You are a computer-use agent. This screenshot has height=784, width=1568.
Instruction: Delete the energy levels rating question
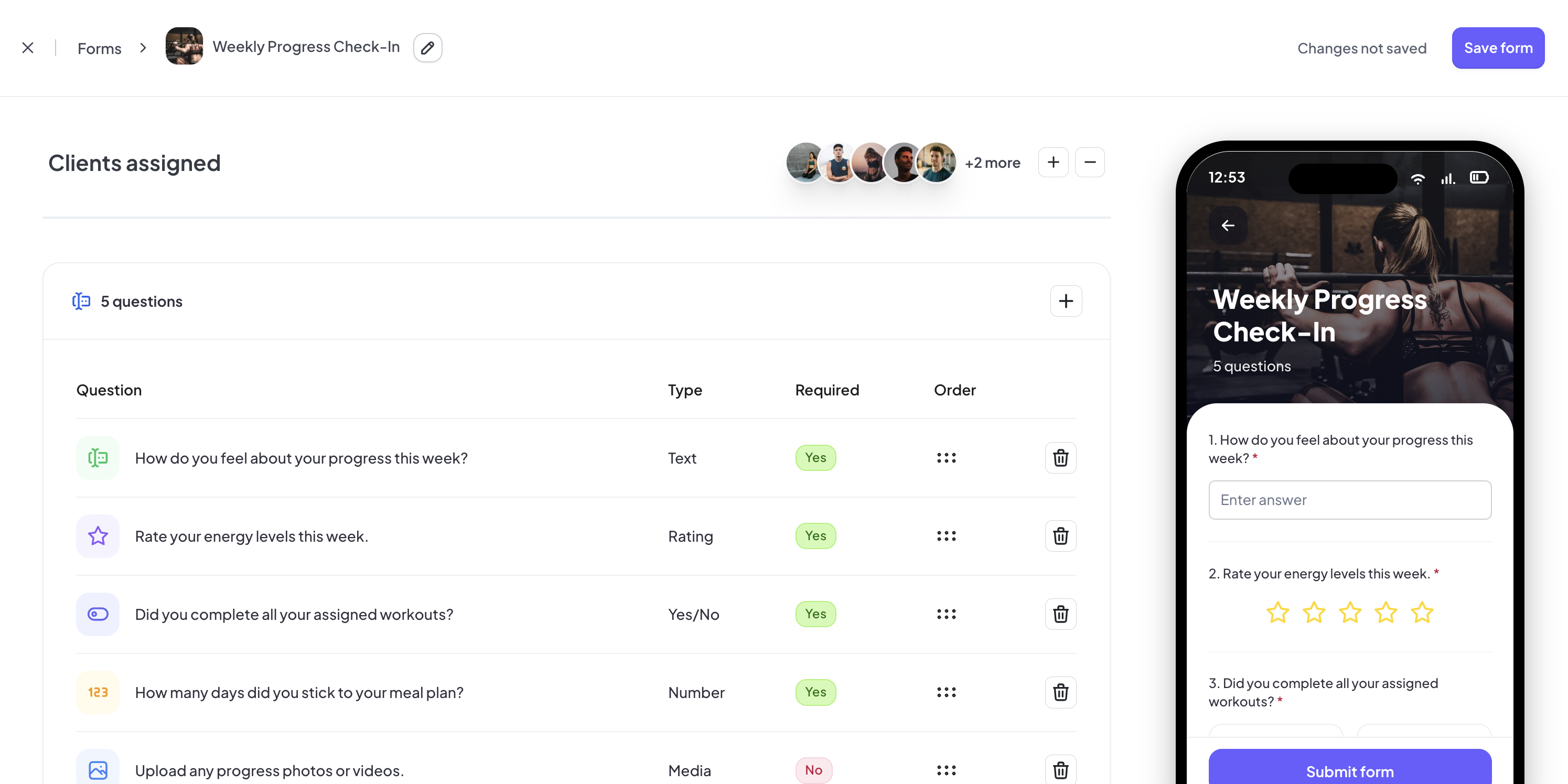pos(1060,536)
